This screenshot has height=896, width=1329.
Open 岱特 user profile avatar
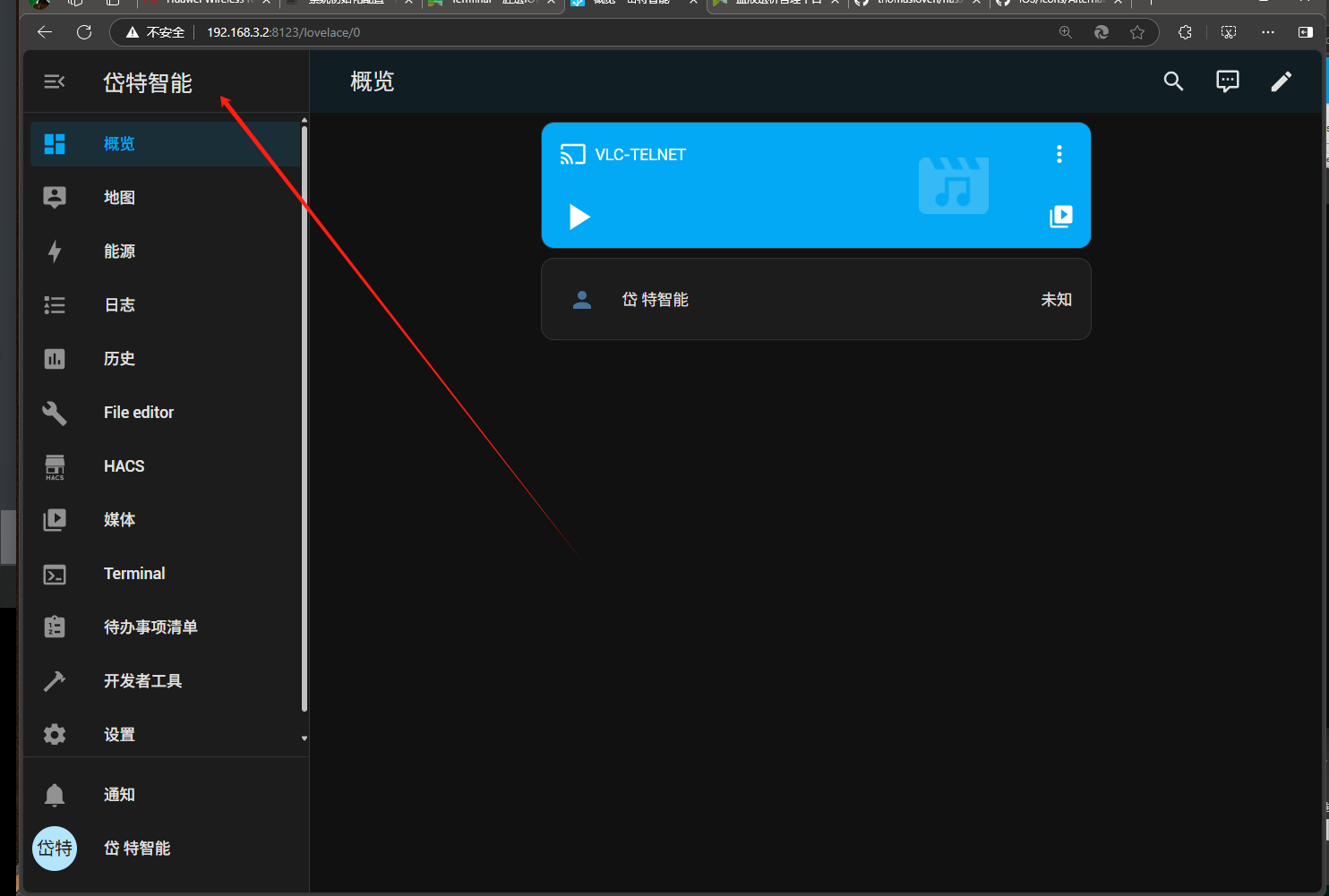(x=55, y=849)
